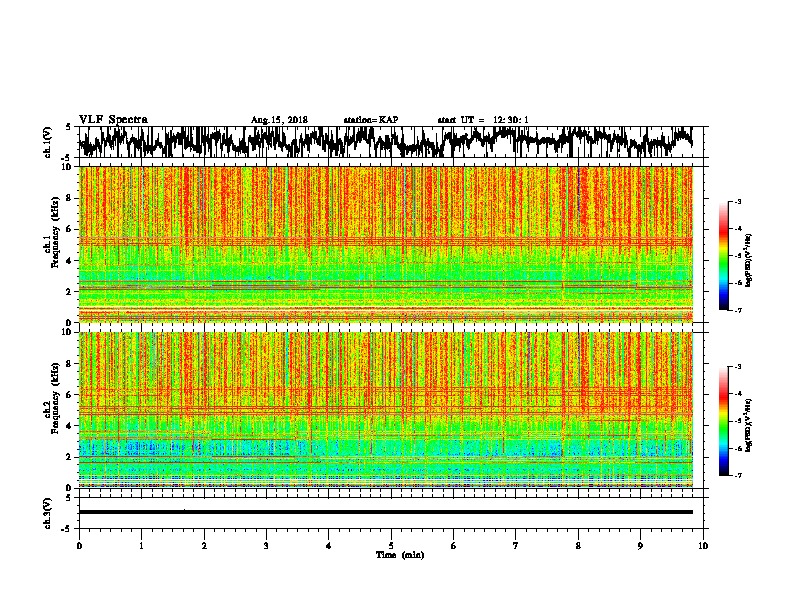This screenshot has width=792, height=612.
Task: Click the ch.1 "Frequency (kHz)" axis label
Action: click(55, 232)
